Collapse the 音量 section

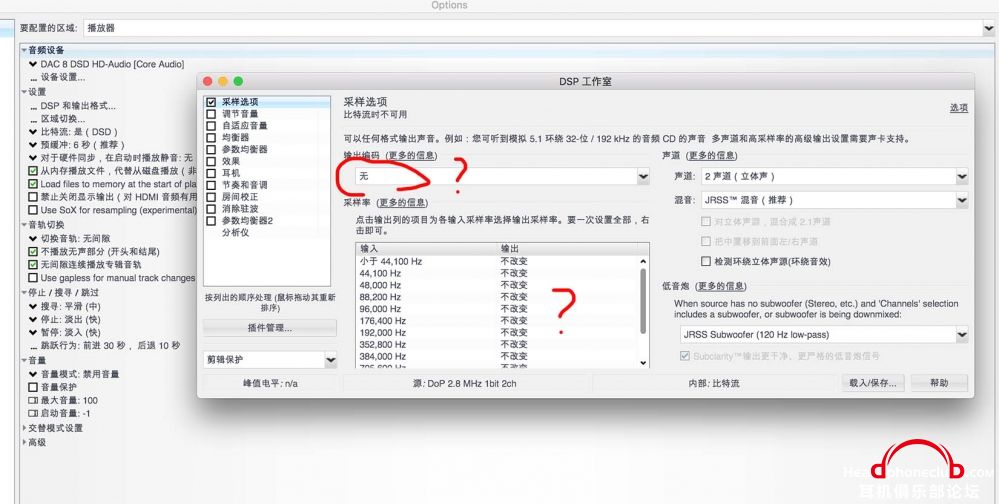pos(24,361)
